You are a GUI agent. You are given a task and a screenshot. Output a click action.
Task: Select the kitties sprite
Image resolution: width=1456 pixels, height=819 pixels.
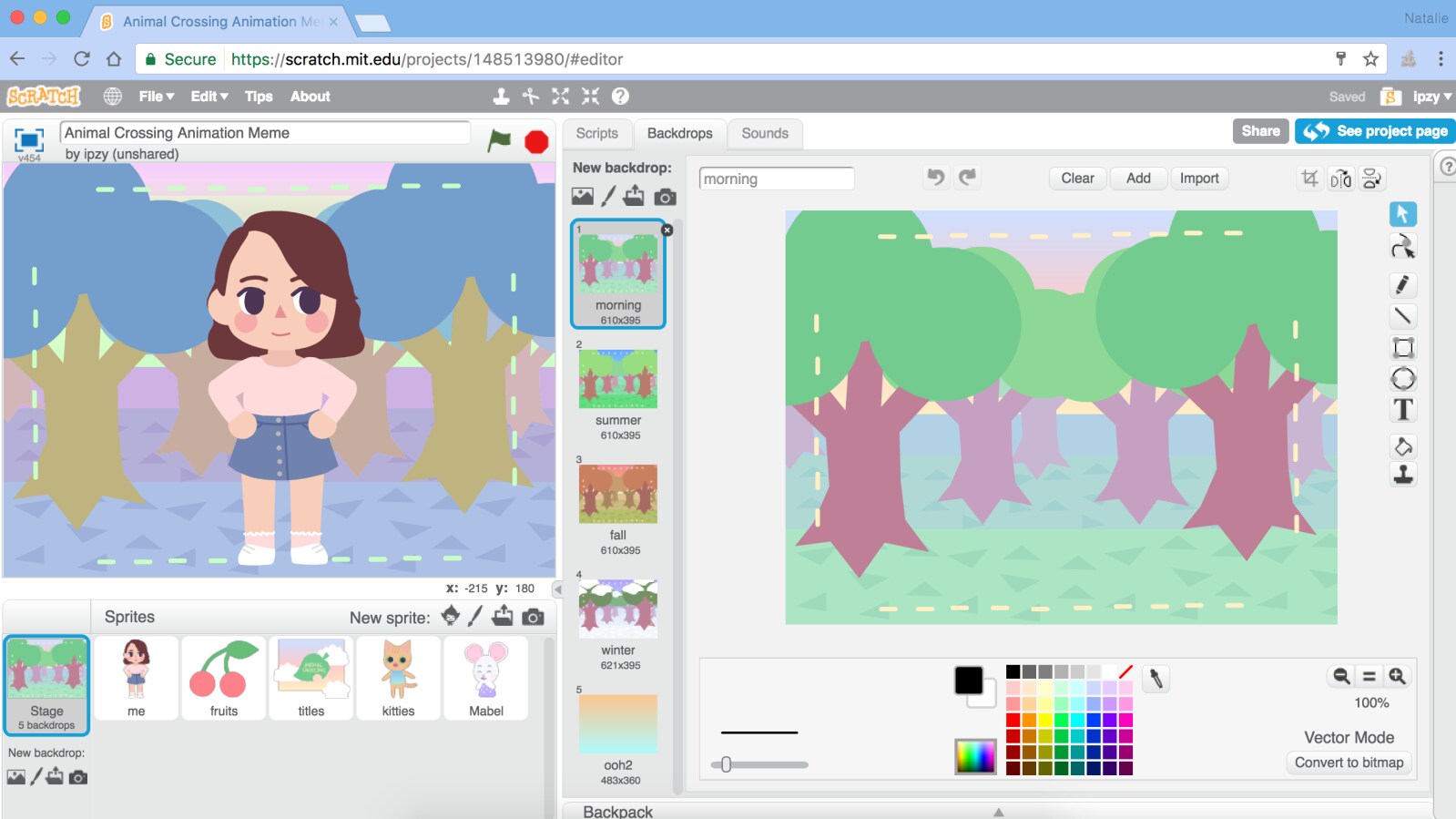coord(398,678)
